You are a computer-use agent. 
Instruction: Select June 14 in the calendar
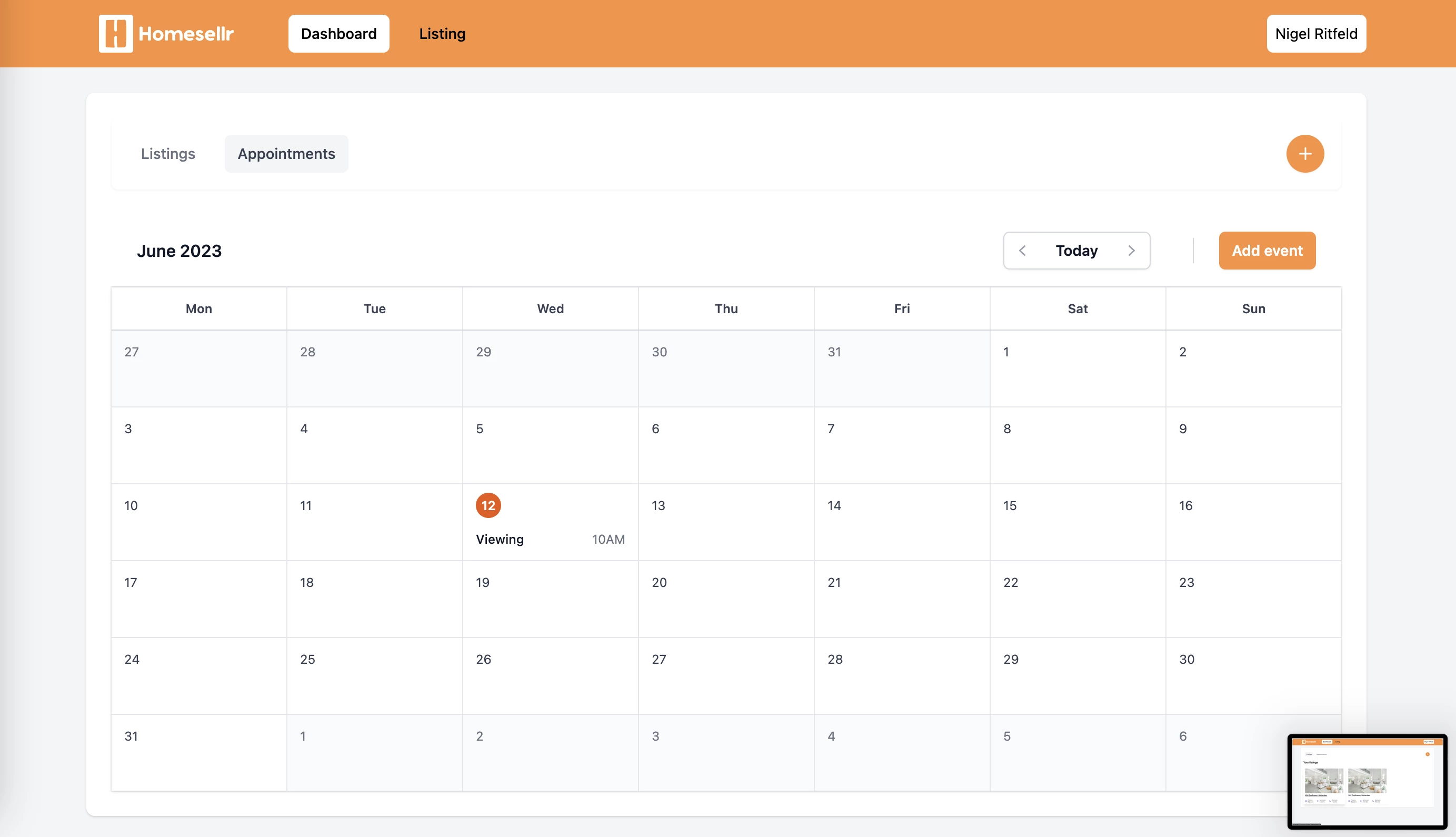(901, 522)
